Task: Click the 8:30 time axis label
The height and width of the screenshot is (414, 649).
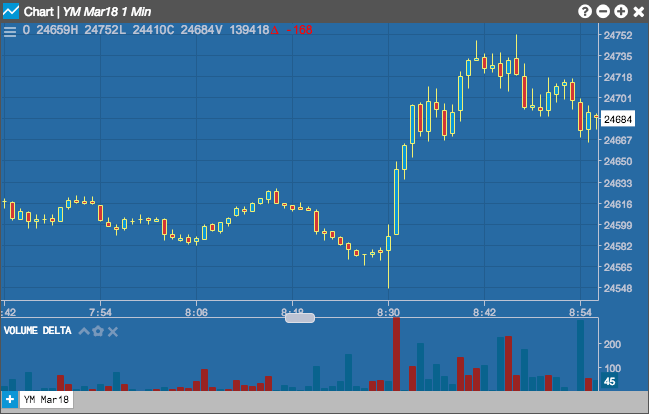Action: tap(388, 312)
